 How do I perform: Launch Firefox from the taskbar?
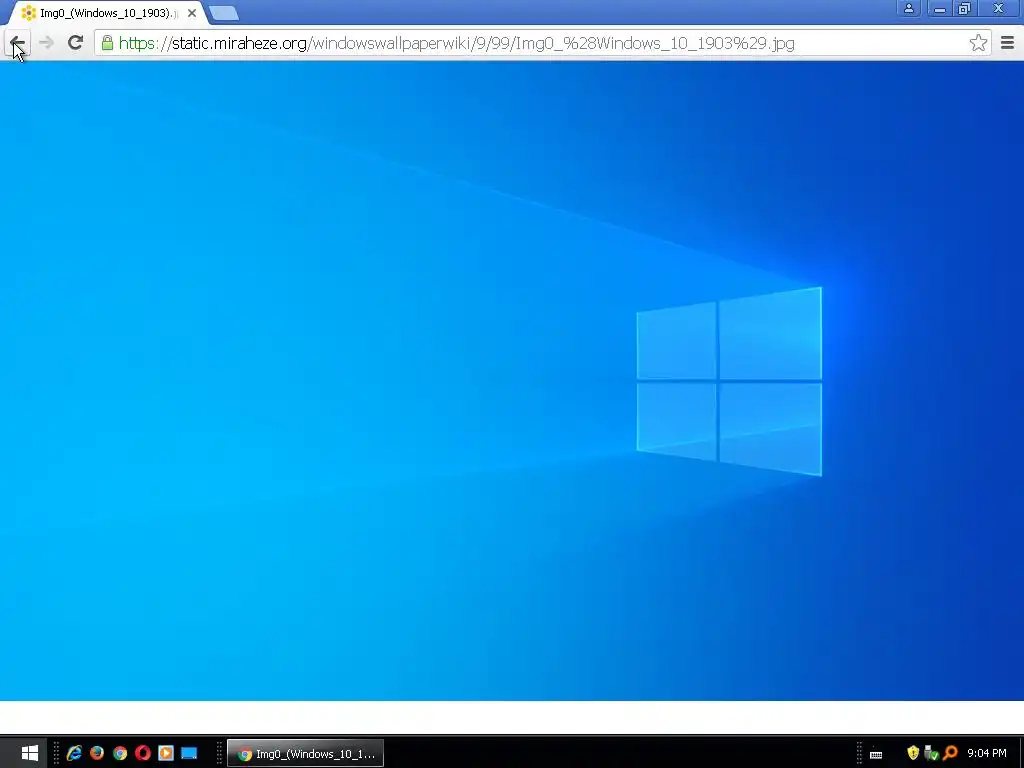pyautogui.click(x=97, y=753)
